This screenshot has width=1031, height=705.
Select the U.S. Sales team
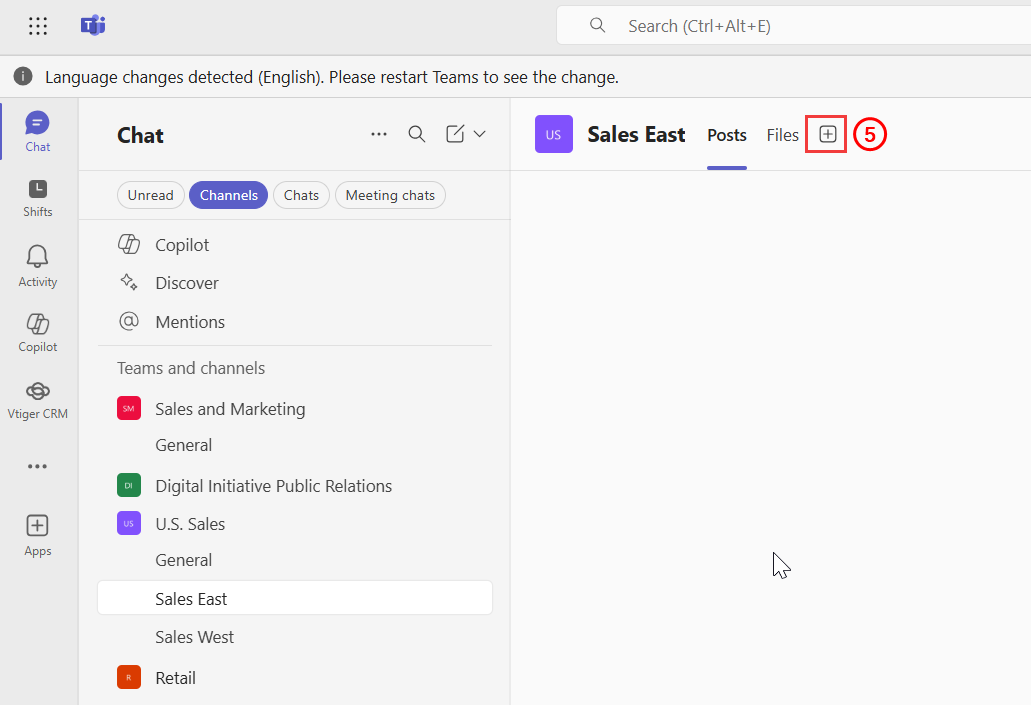[190, 524]
